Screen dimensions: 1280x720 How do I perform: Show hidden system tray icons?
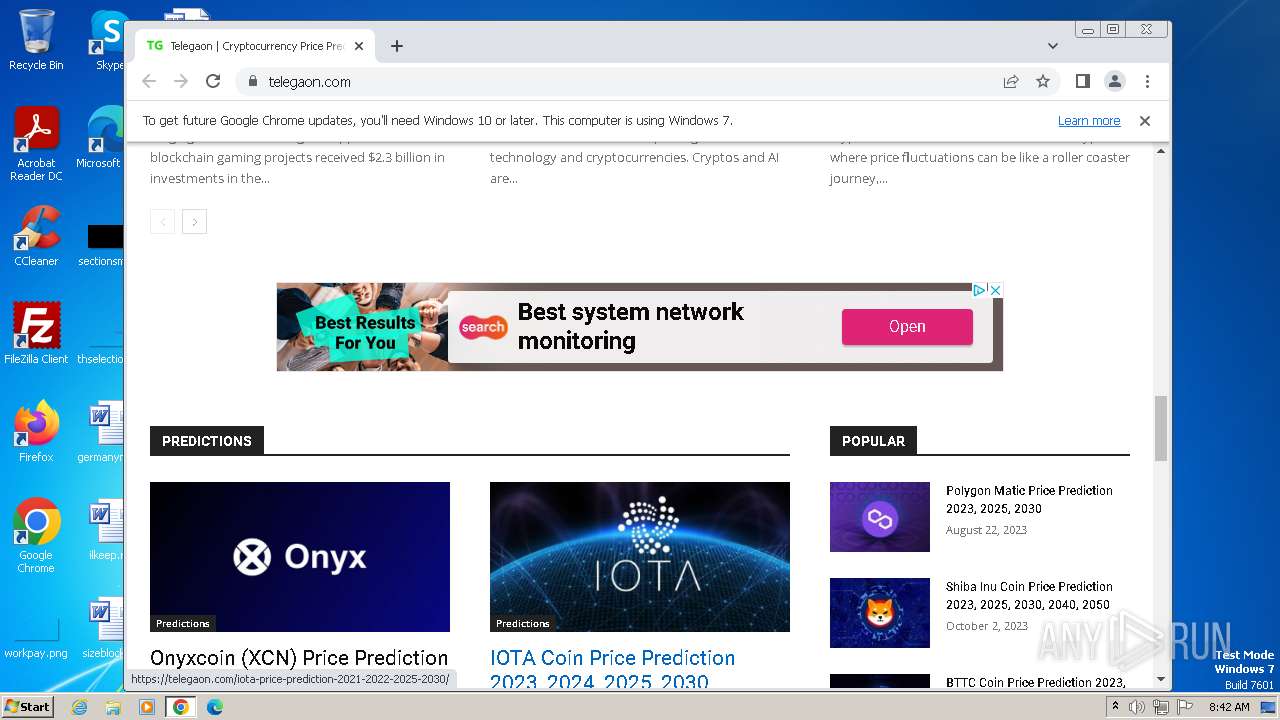(1115, 707)
